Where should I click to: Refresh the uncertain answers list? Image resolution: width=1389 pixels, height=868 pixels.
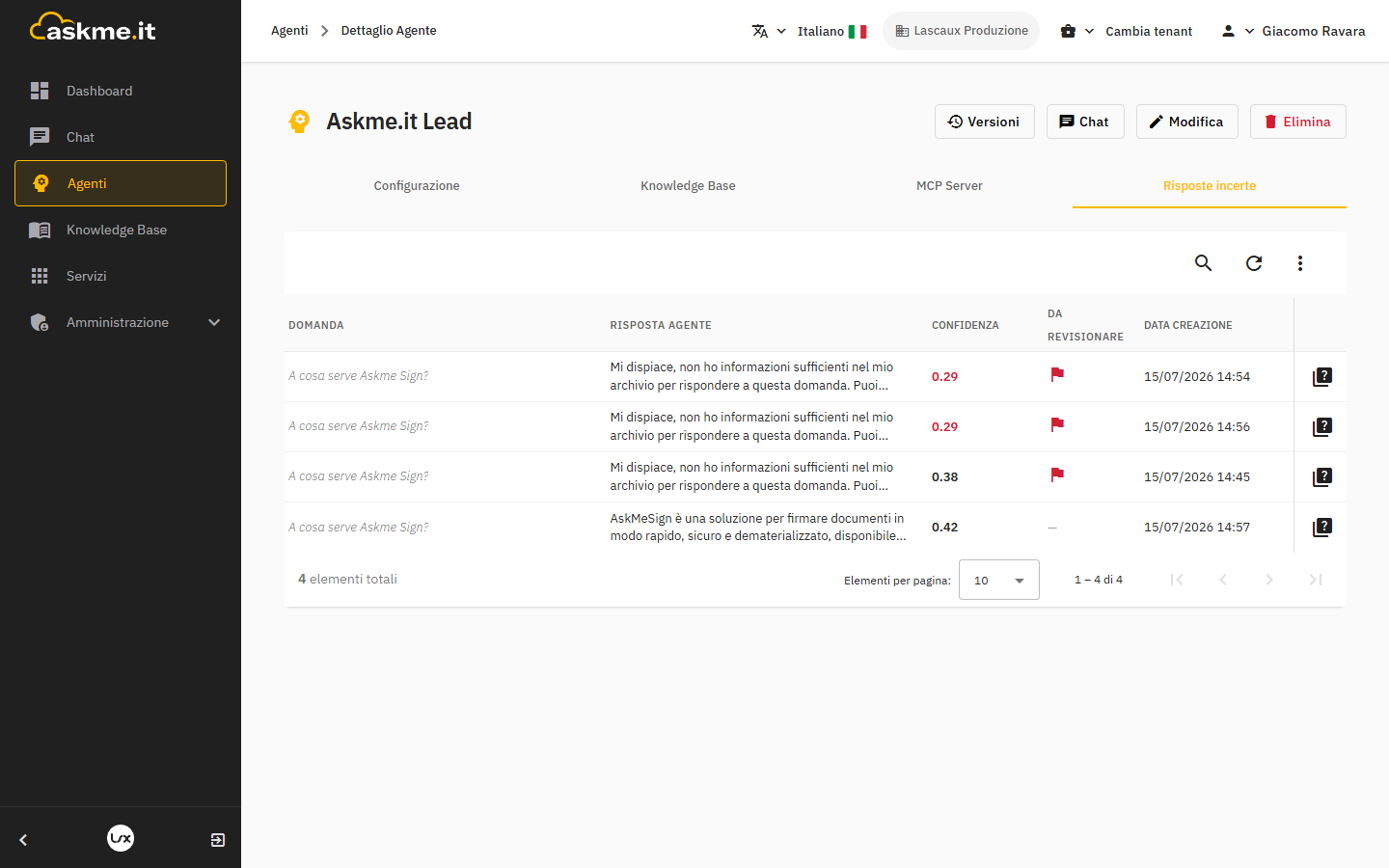tap(1254, 263)
